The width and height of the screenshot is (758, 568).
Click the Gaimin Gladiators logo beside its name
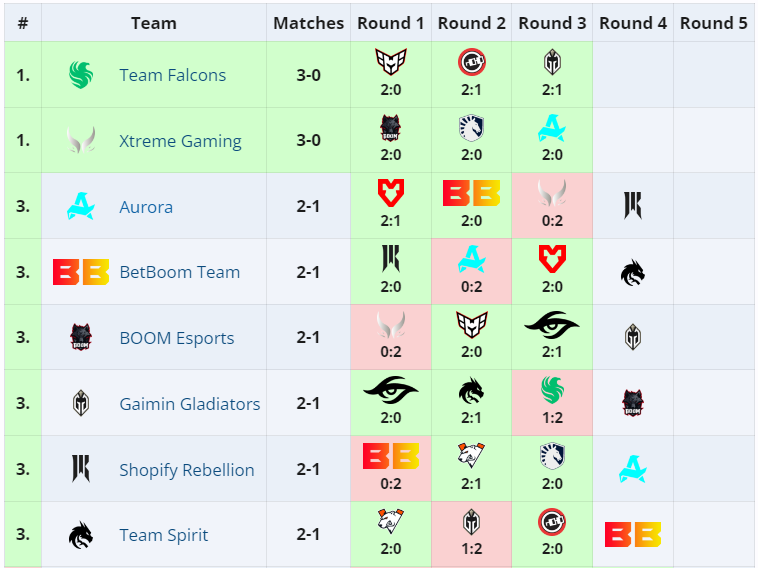pos(80,404)
